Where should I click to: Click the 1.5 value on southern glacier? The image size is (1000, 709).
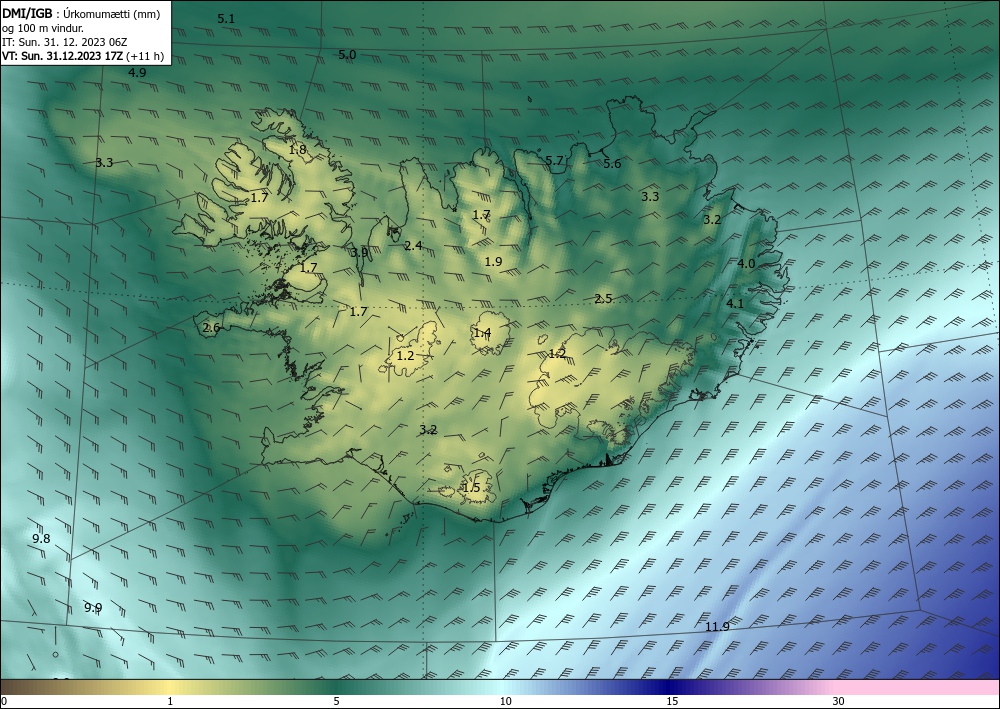(471, 488)
